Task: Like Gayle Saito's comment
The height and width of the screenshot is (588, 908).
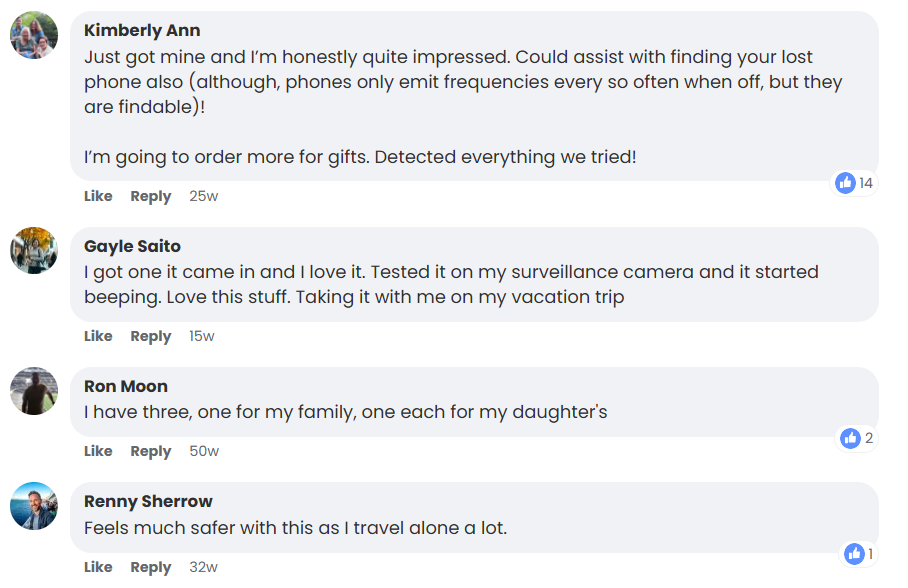Action: (98, 336)
